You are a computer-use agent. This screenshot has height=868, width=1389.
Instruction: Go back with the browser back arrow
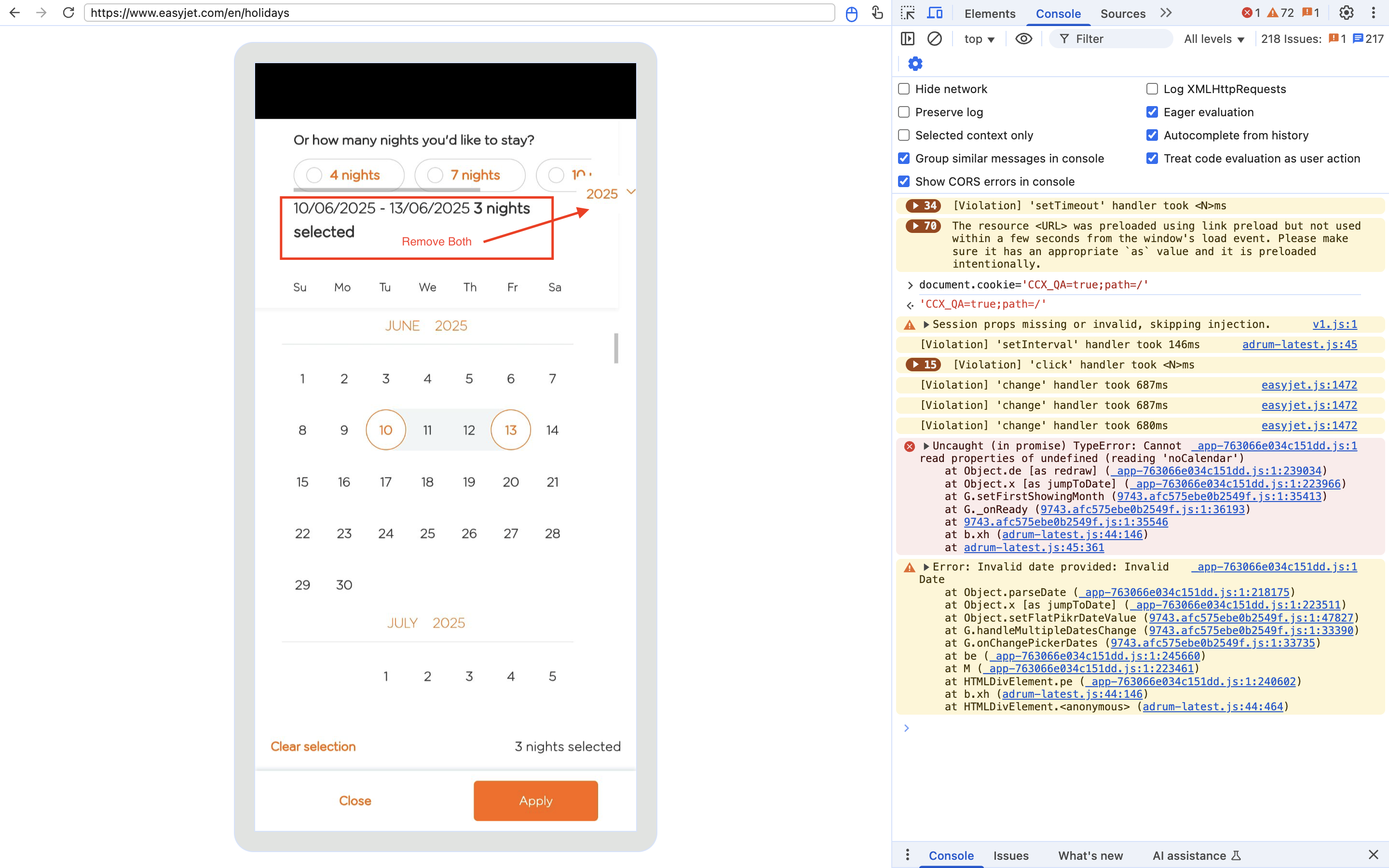pyautogui.click(x=15, y=13)
